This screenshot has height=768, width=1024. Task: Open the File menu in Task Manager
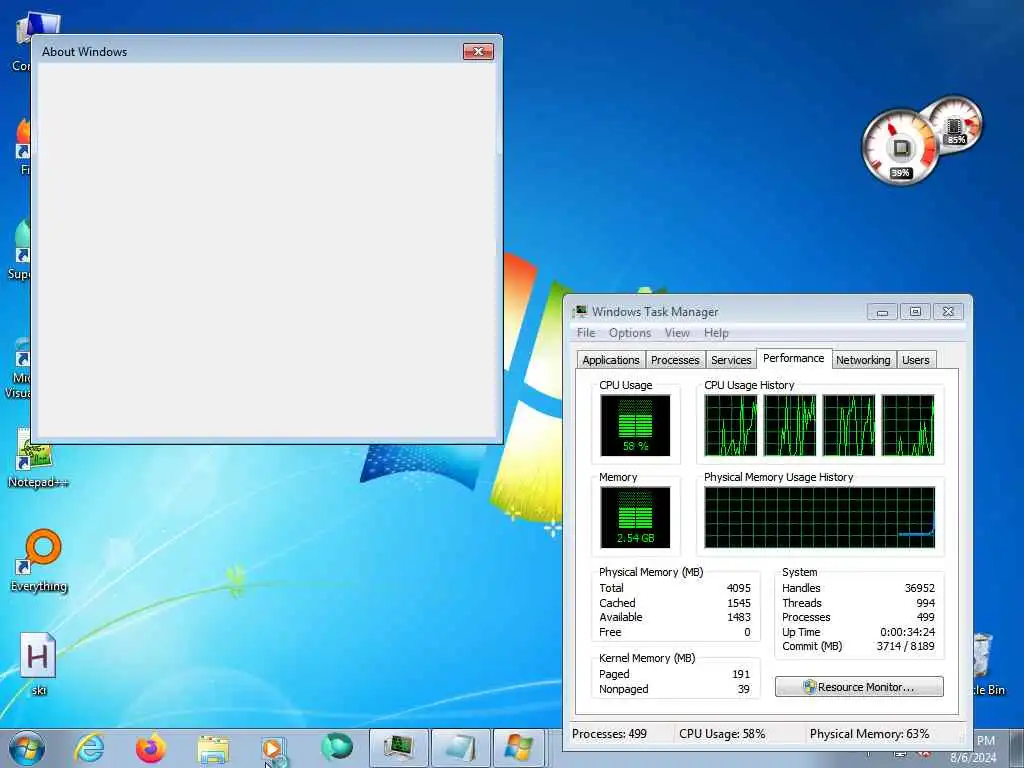(586, 333)
